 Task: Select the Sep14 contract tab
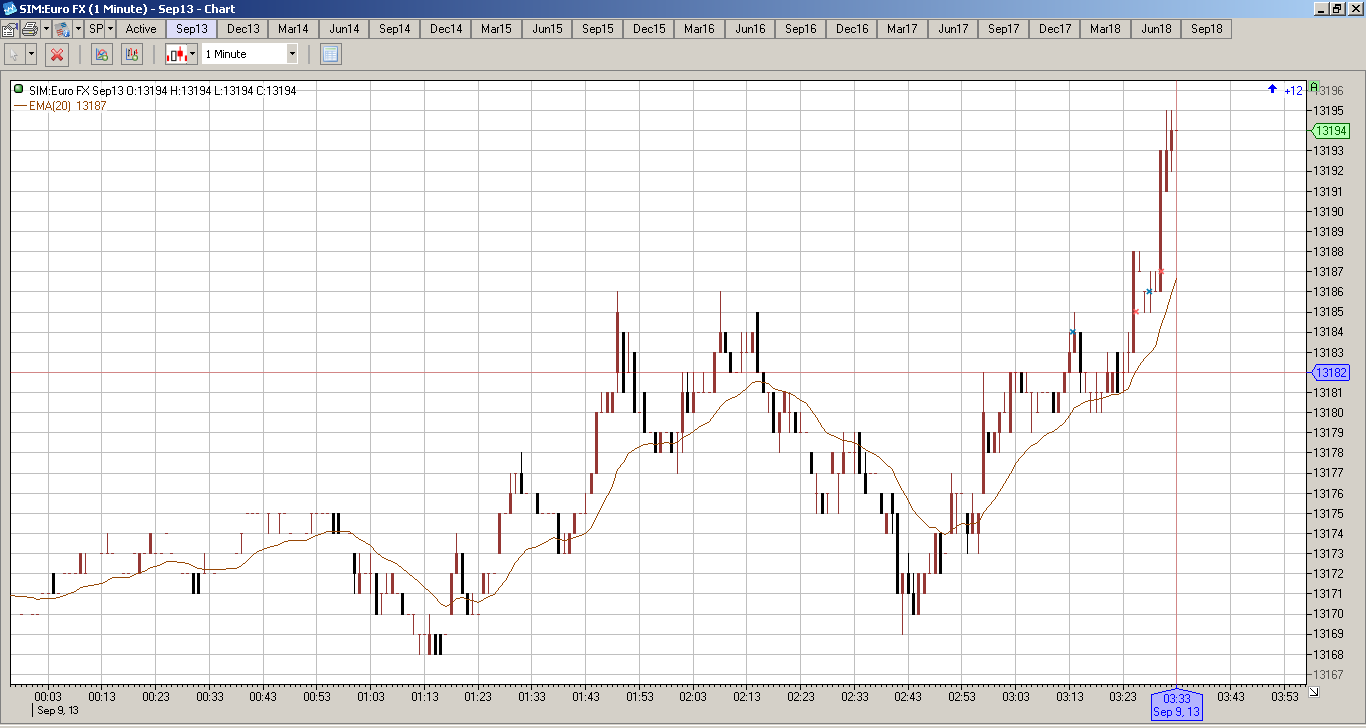tap(395, 29)
